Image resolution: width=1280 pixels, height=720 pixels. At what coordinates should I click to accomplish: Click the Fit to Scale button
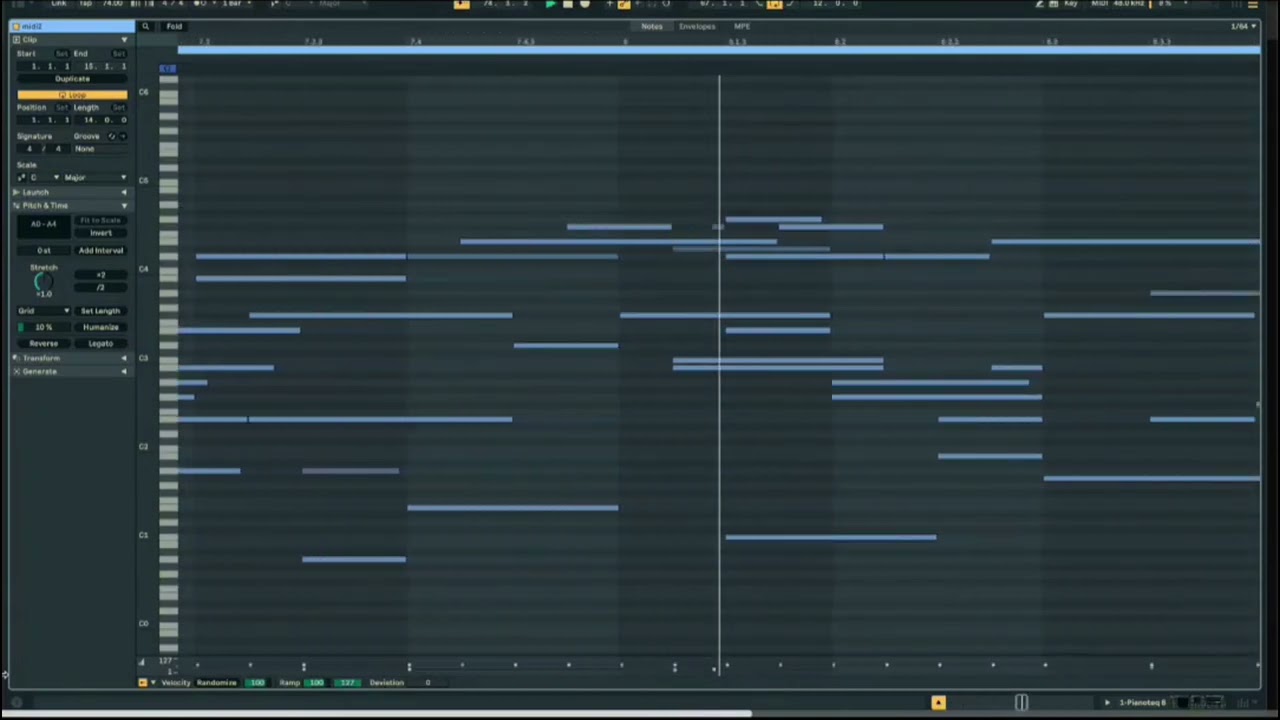click(100, 220)
